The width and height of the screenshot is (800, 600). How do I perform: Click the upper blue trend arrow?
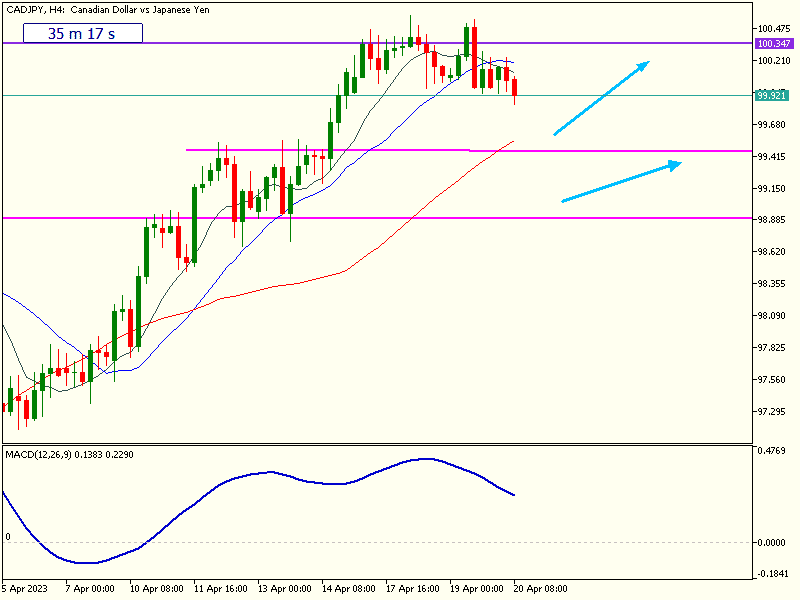tap(601, 98)
